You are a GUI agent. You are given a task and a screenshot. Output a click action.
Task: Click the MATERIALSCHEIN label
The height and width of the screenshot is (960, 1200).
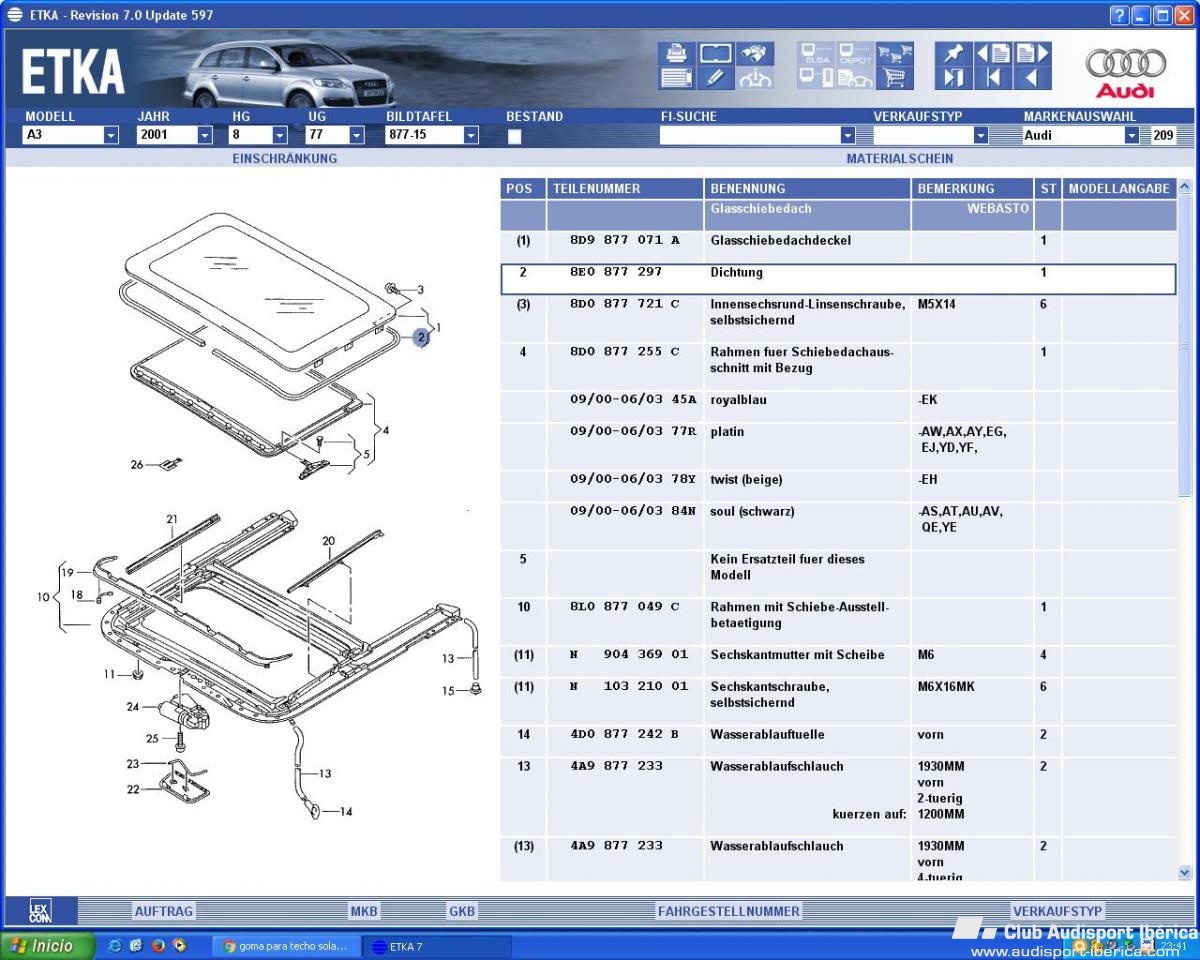coord(900,158)
